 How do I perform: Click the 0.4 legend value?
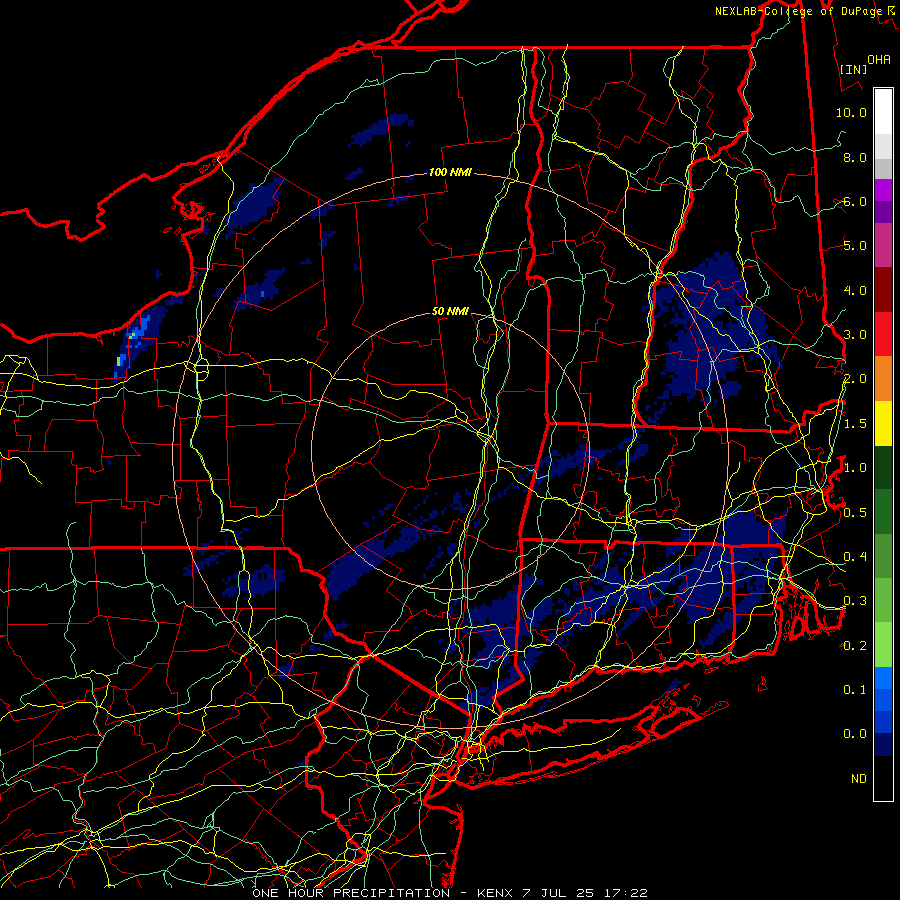[x=855, y=556]
